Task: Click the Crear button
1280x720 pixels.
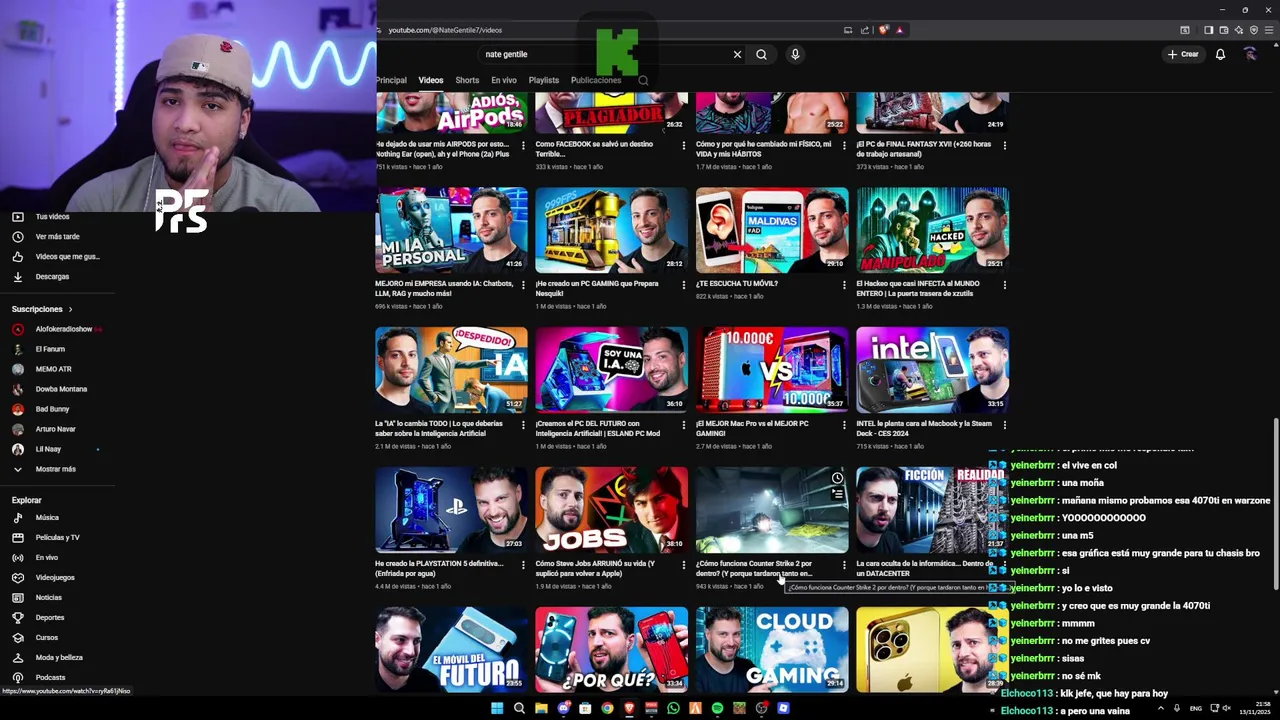Action: 1183,54
